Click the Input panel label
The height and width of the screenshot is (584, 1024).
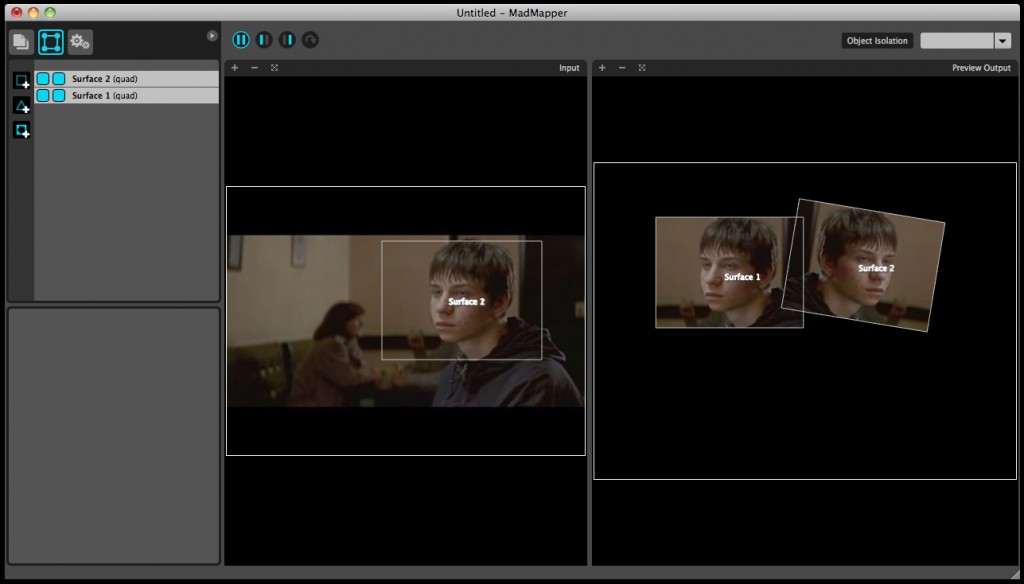(x=569, y=68)
